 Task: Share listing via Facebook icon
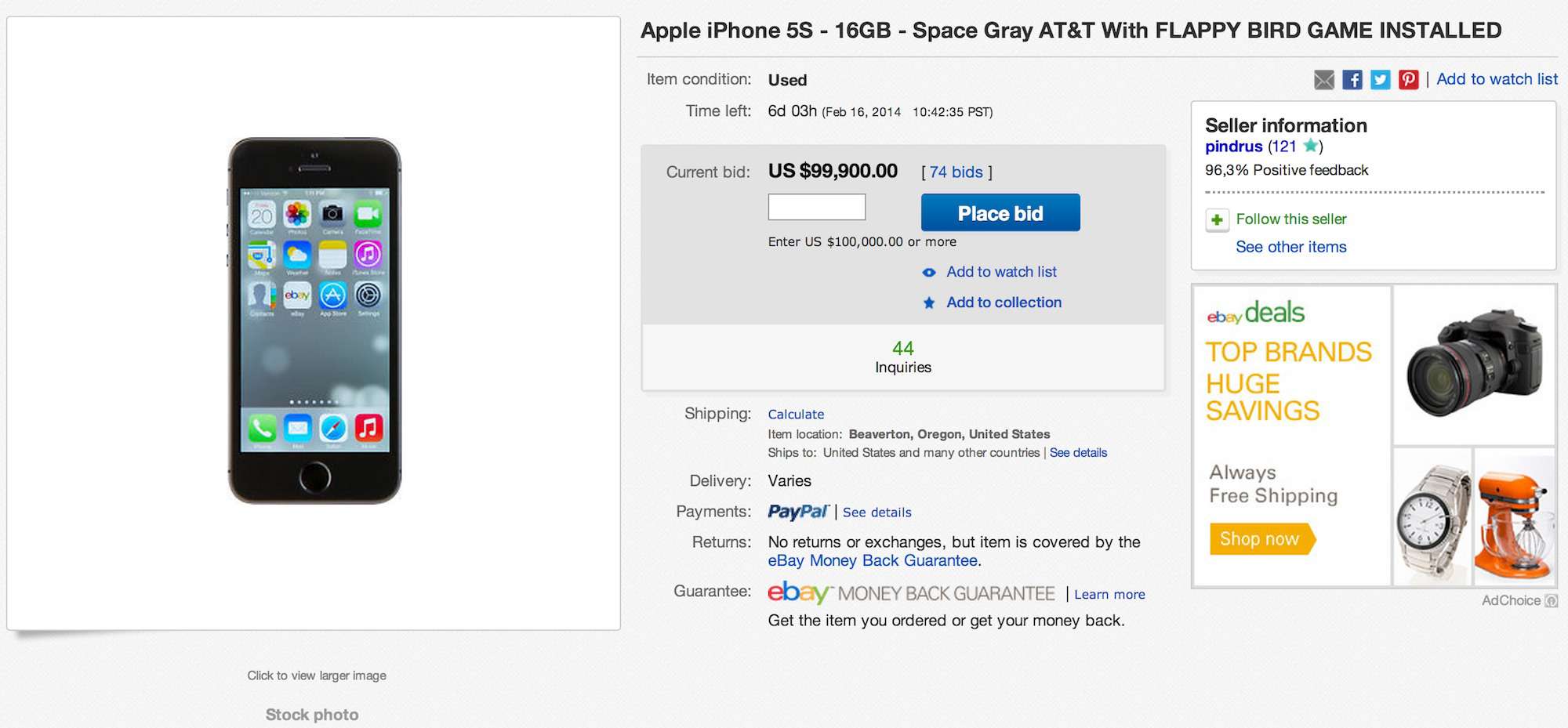pyautogui.click(x=1352, y=80)
